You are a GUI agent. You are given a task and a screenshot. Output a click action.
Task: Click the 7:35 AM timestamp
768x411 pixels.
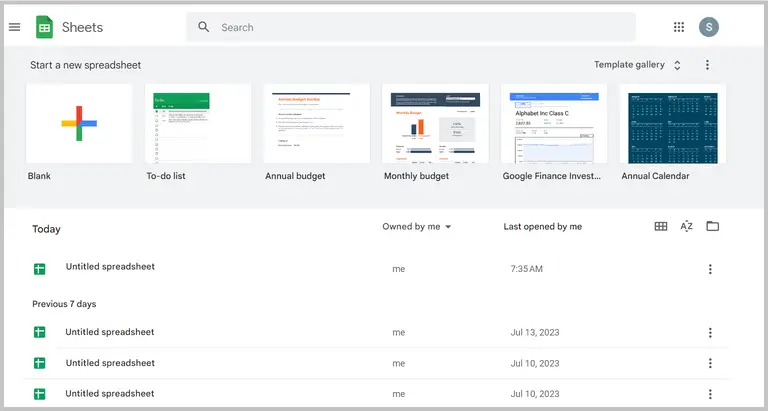527,269
